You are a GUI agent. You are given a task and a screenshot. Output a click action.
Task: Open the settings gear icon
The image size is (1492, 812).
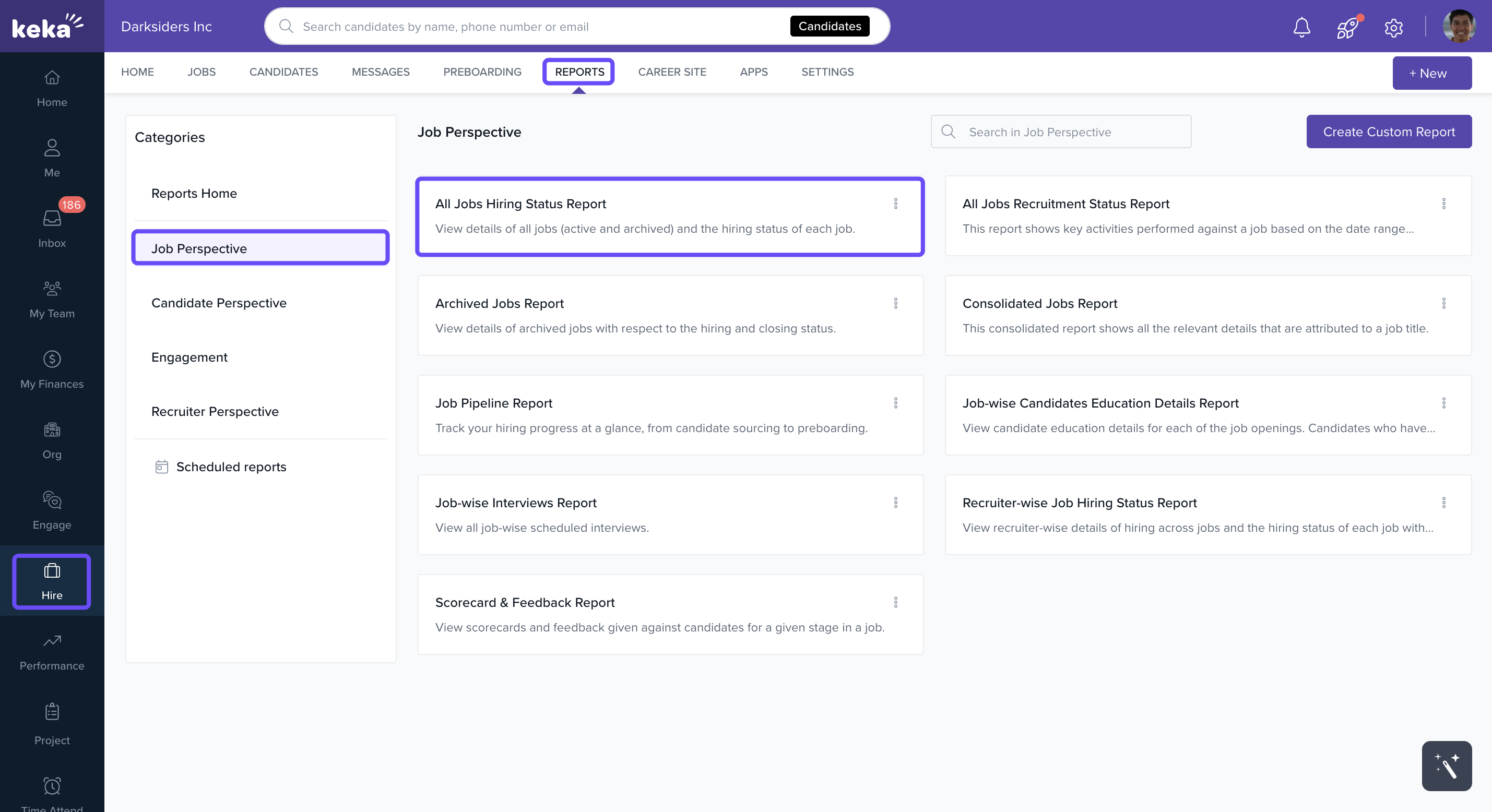tap(1393, 27)
